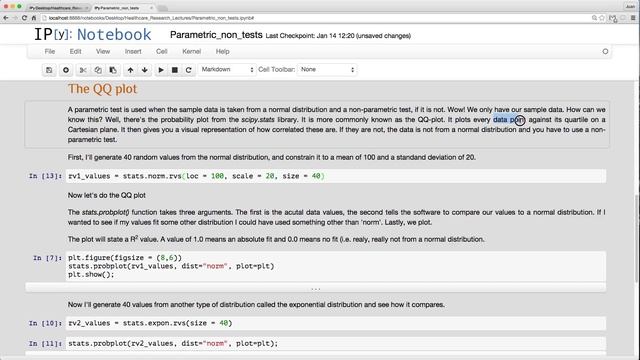The image size is (640, 360).
Task: Open the Edit menu
Action: tap(76, 51)
